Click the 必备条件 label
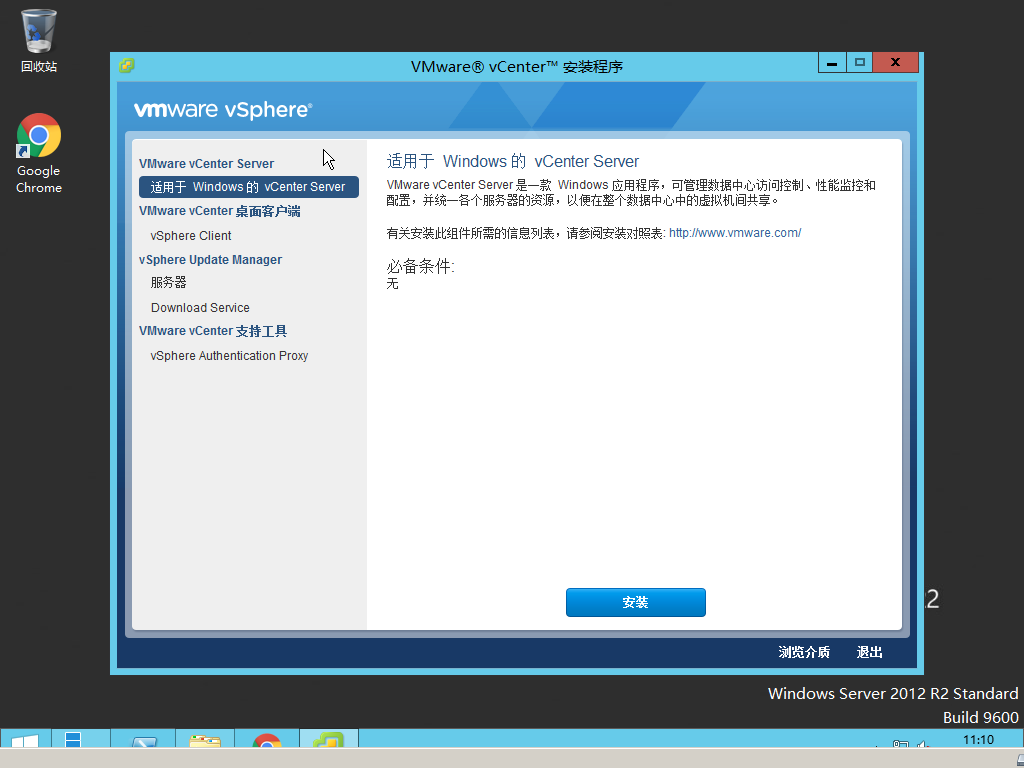1024x768 pixels. pos(420,266)
